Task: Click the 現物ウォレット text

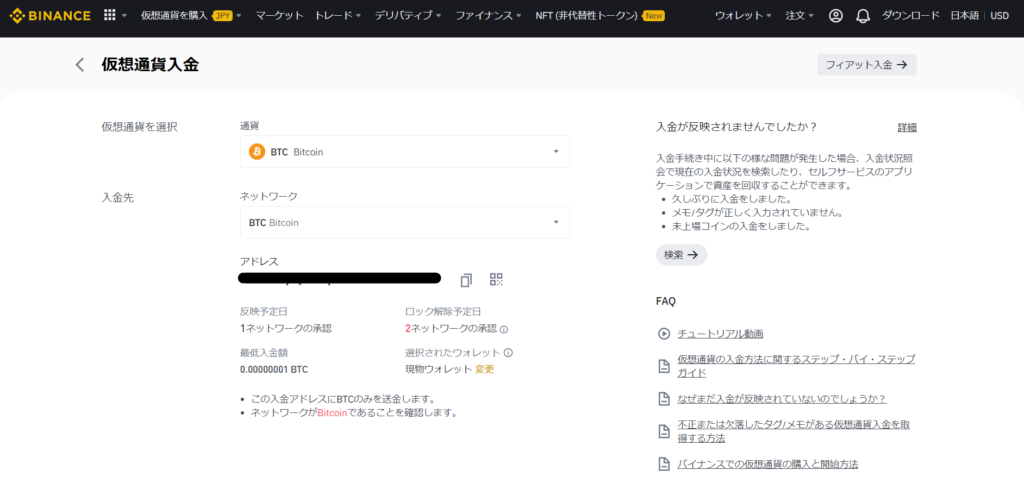Action: (438, 369)
